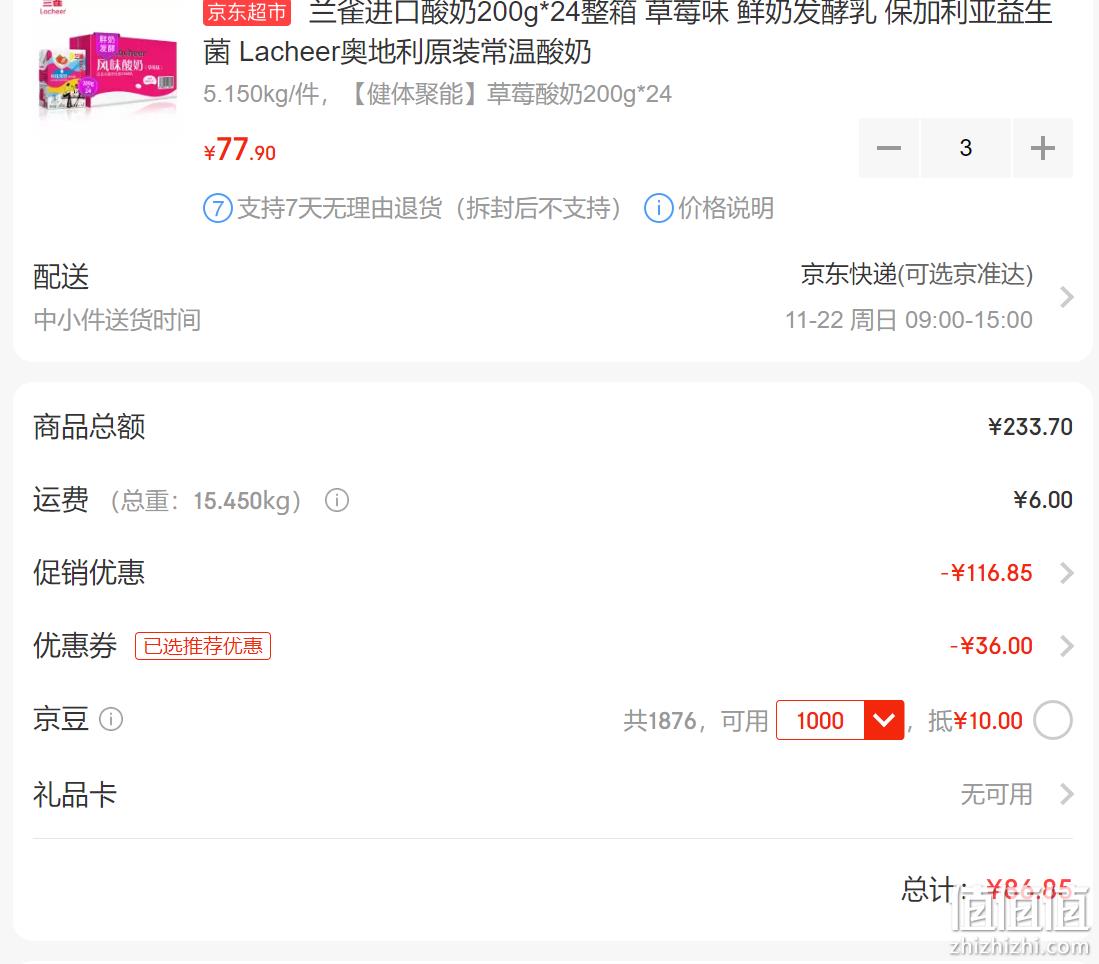Image resolution: width=1099 pixels, height=964 pixels.
Task: Open the 价格说明 info icon
Action: [658, 208]
